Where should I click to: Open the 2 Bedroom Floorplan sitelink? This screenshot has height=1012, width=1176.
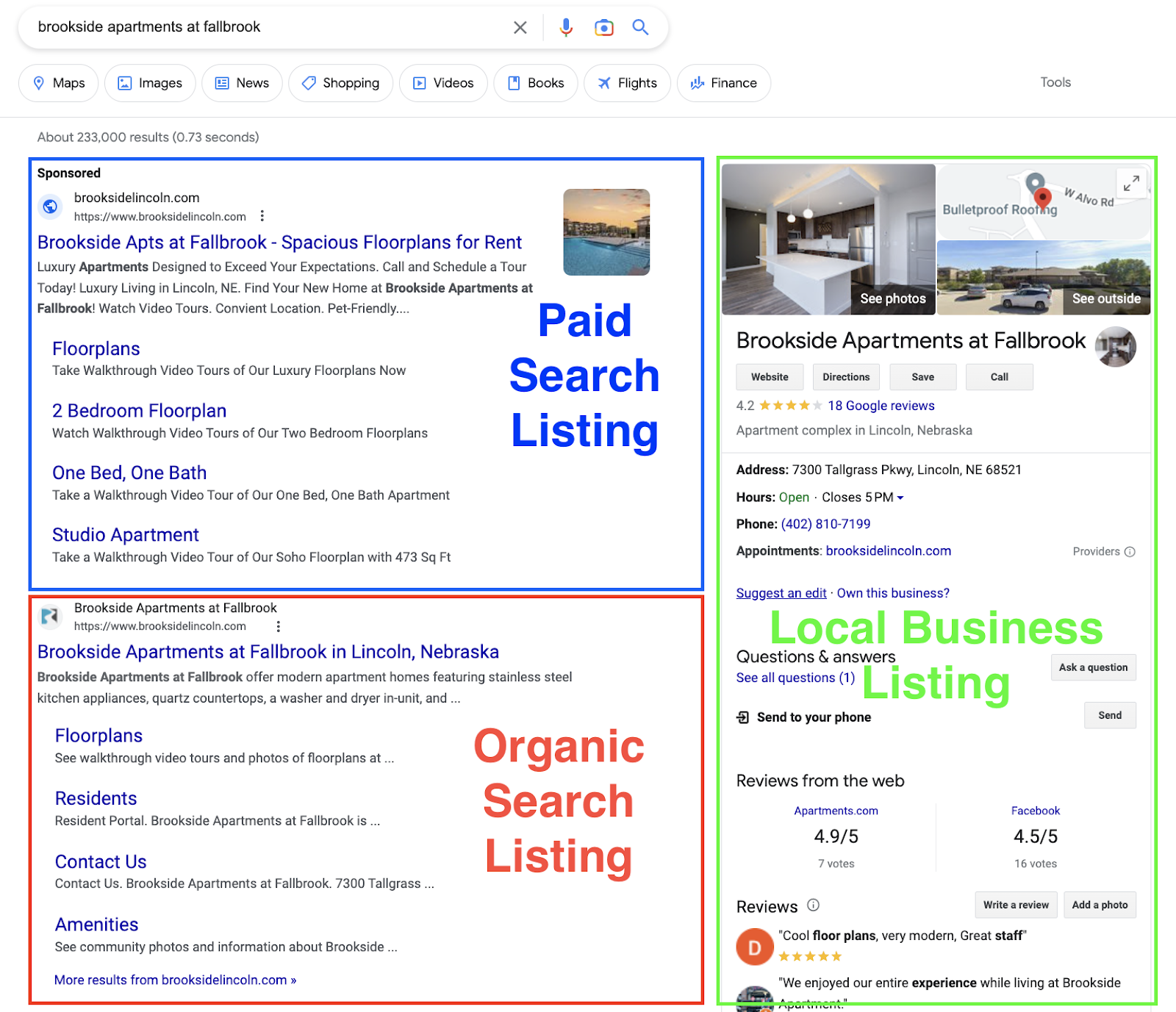pyautogui.click(x=139, y=411)
